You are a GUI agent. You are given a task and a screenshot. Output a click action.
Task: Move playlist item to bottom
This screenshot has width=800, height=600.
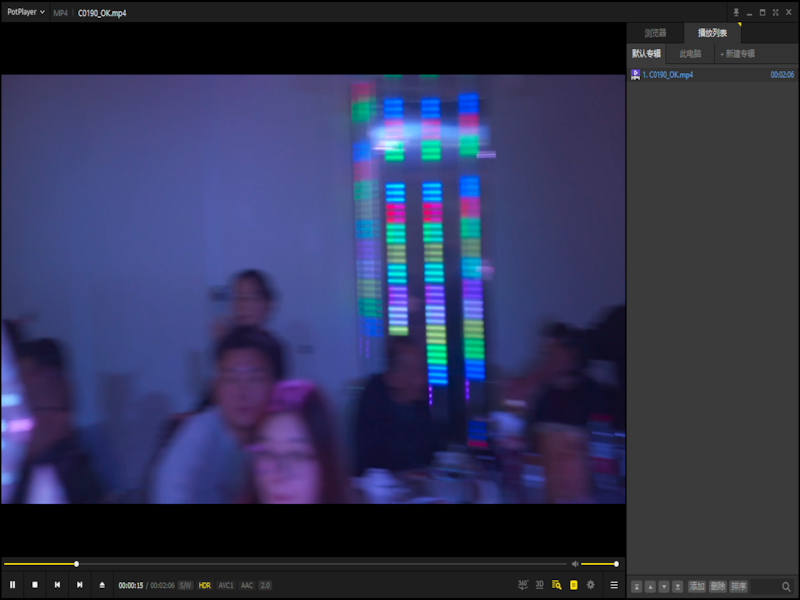click(x=678, y=587)
